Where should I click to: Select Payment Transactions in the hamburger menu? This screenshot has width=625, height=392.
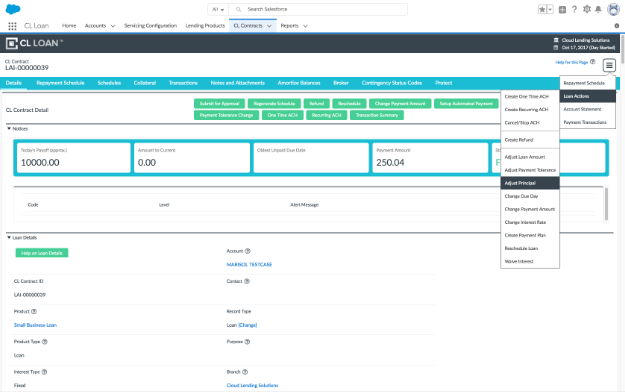[588, 122]
